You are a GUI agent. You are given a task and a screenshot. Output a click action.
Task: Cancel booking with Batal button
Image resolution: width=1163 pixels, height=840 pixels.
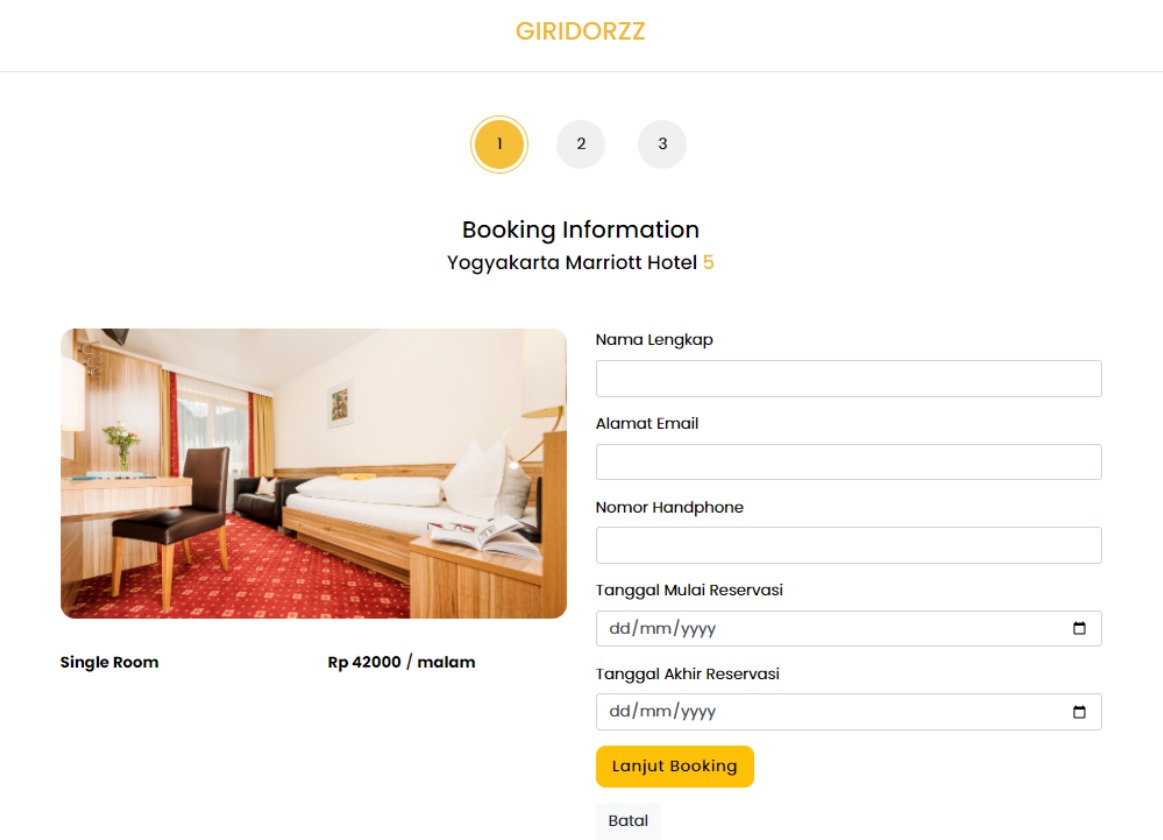coord(628,821)
